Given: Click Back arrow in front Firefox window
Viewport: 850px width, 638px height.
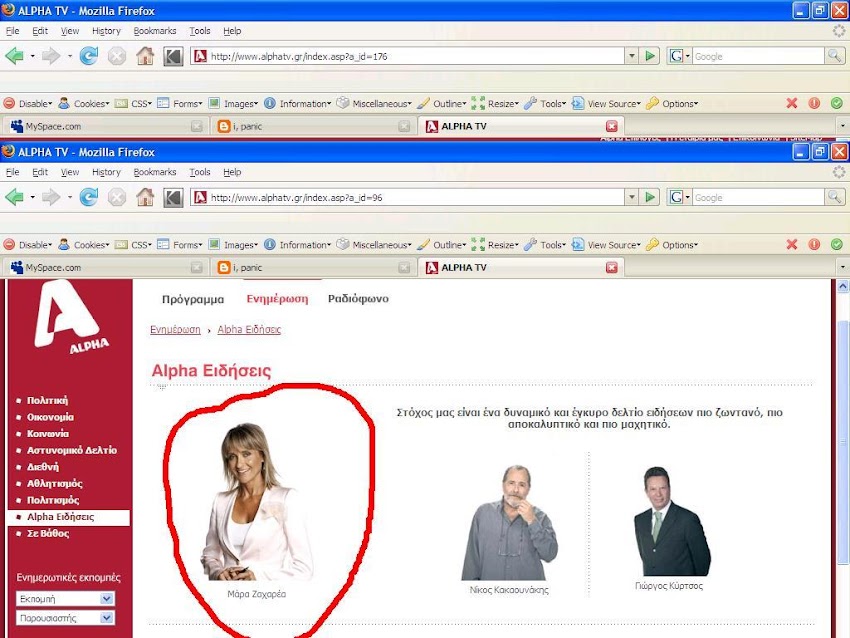Looking at the screenshot, I should (15, 197).
